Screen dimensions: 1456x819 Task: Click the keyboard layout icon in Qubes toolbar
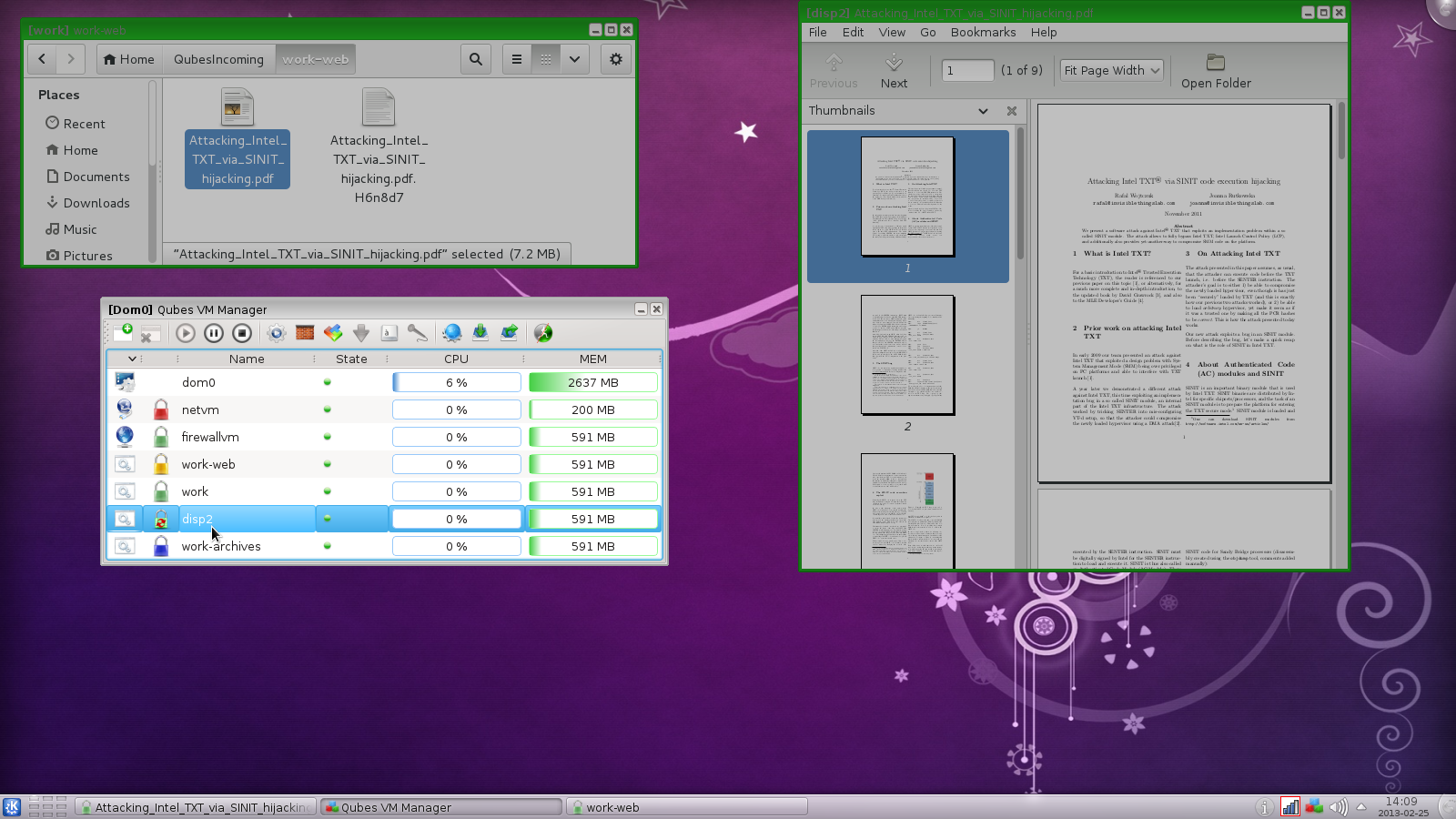(389, 333)
